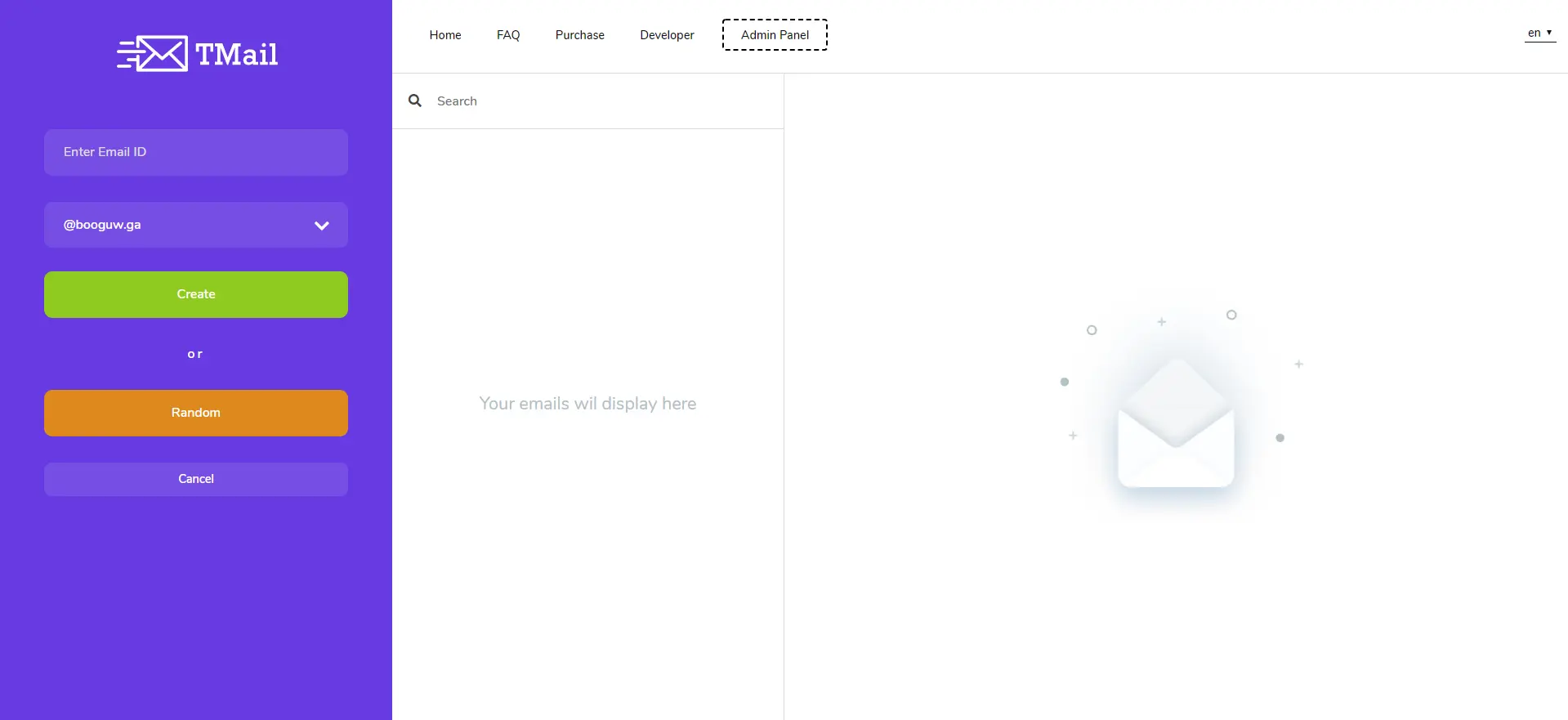This screenshot has height=720, width=1568.
Task: Click the domain dropdown chevron arrow
Action: click(322, 226)
